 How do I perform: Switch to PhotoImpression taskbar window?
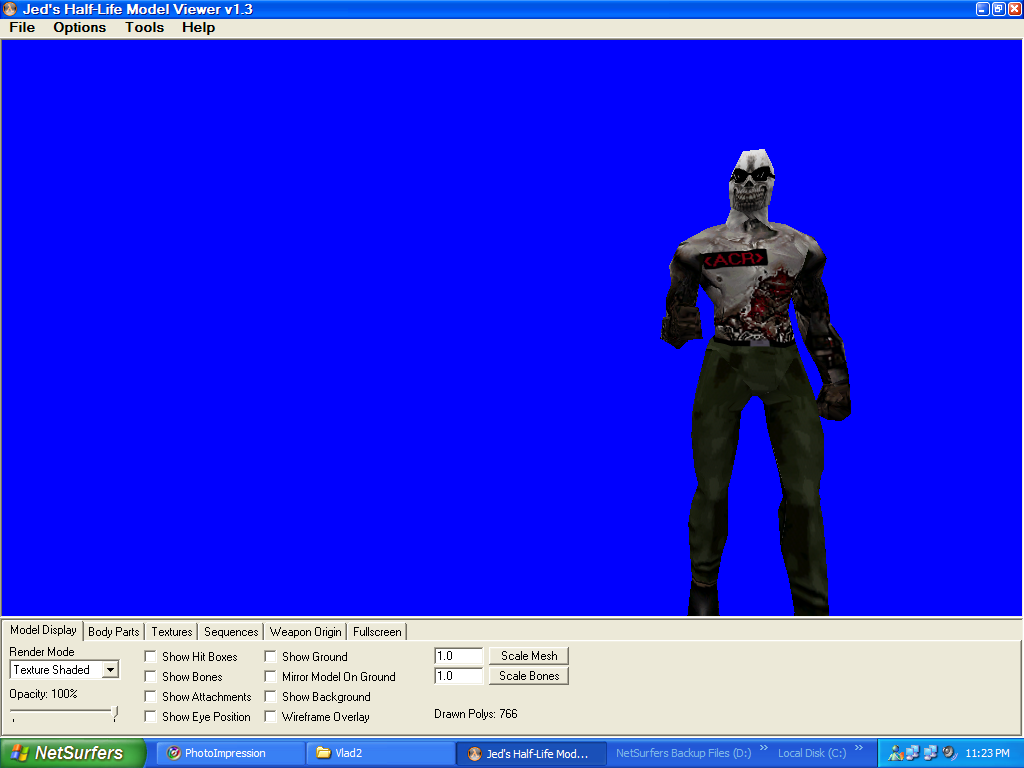(231, 753)
